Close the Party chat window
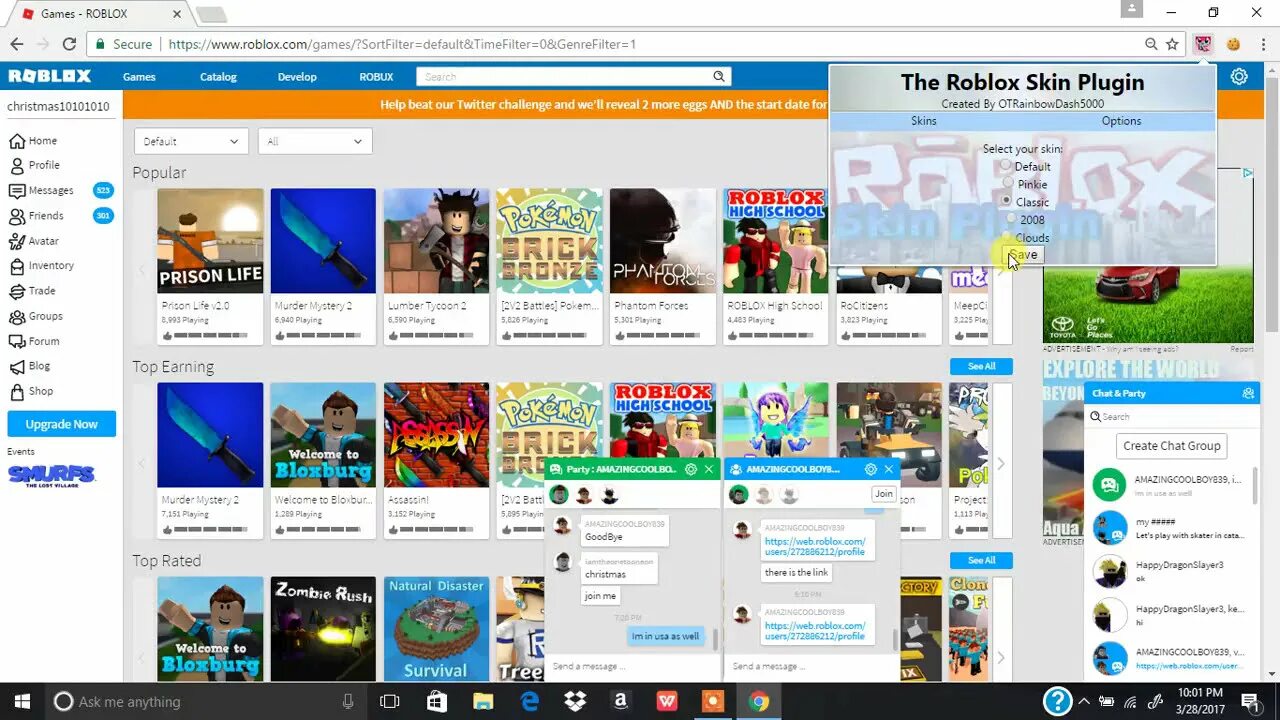This screenshot has height=720, width=1280. 709,469
